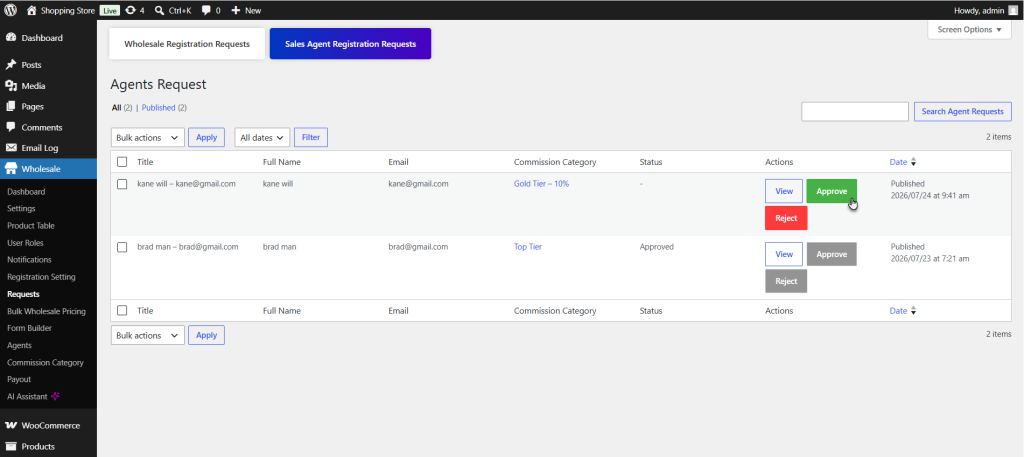Switch to Wholesale Registration Requests tab
Viewport: 1024px width, 457px height.
(187, 44)
